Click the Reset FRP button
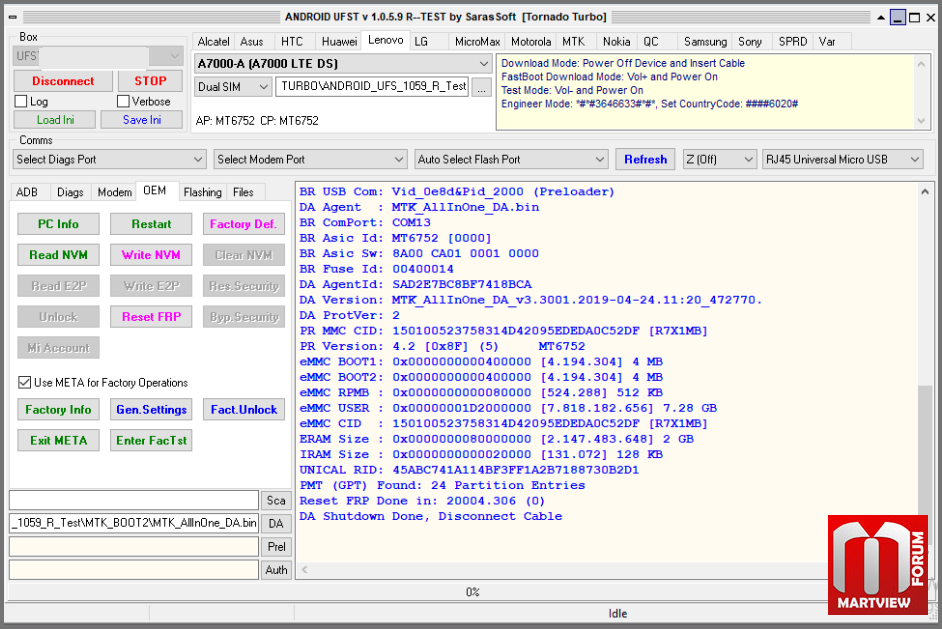The width and height of the screenshot is (942, 629). point(151,317)
